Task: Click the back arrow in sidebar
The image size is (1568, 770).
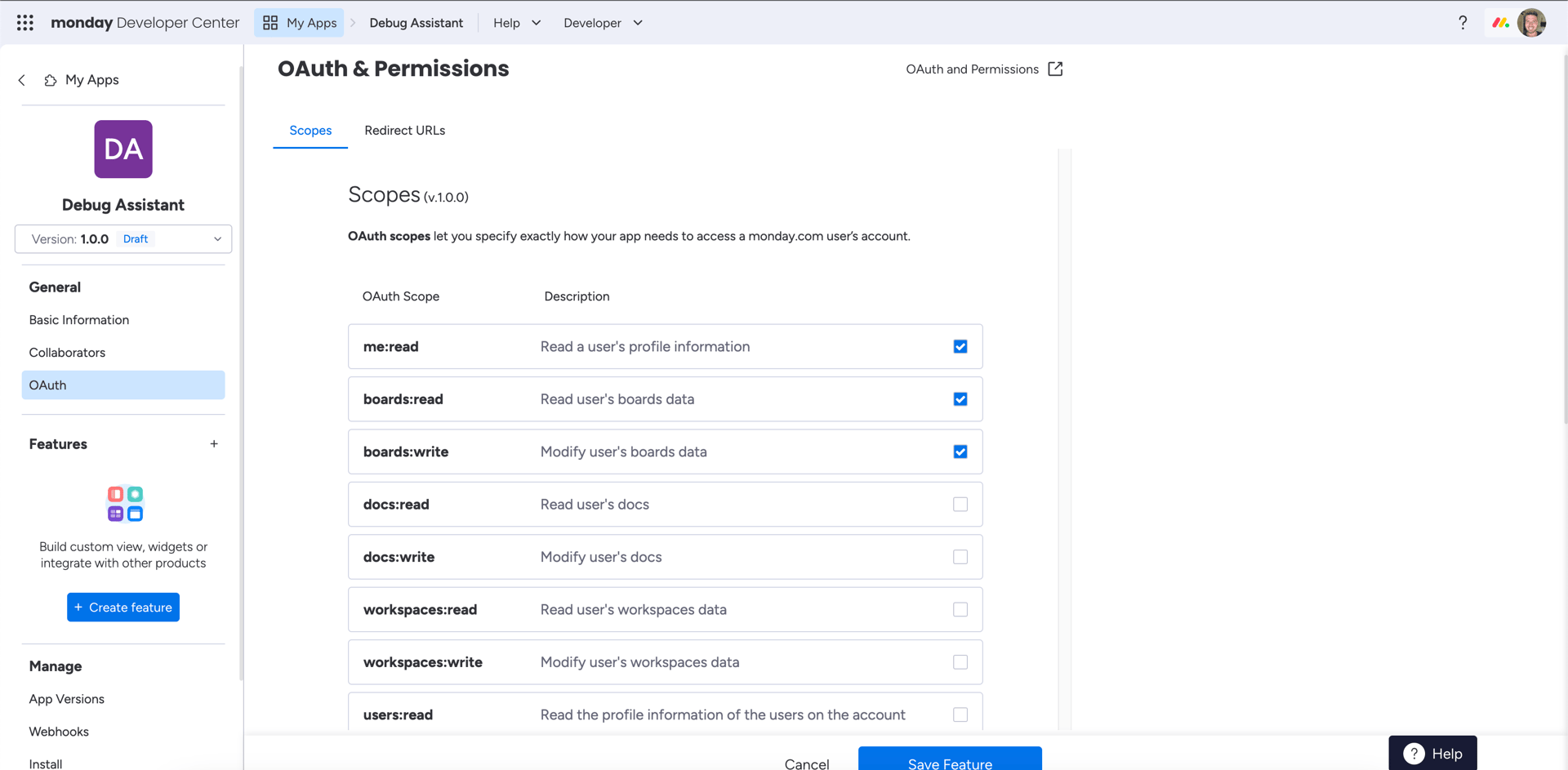Action: coord(22,80)
